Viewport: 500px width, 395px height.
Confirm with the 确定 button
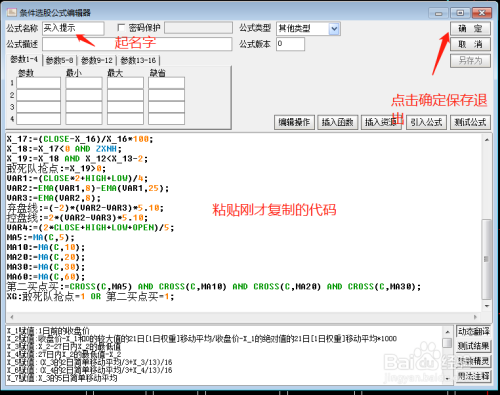point(470,28)
